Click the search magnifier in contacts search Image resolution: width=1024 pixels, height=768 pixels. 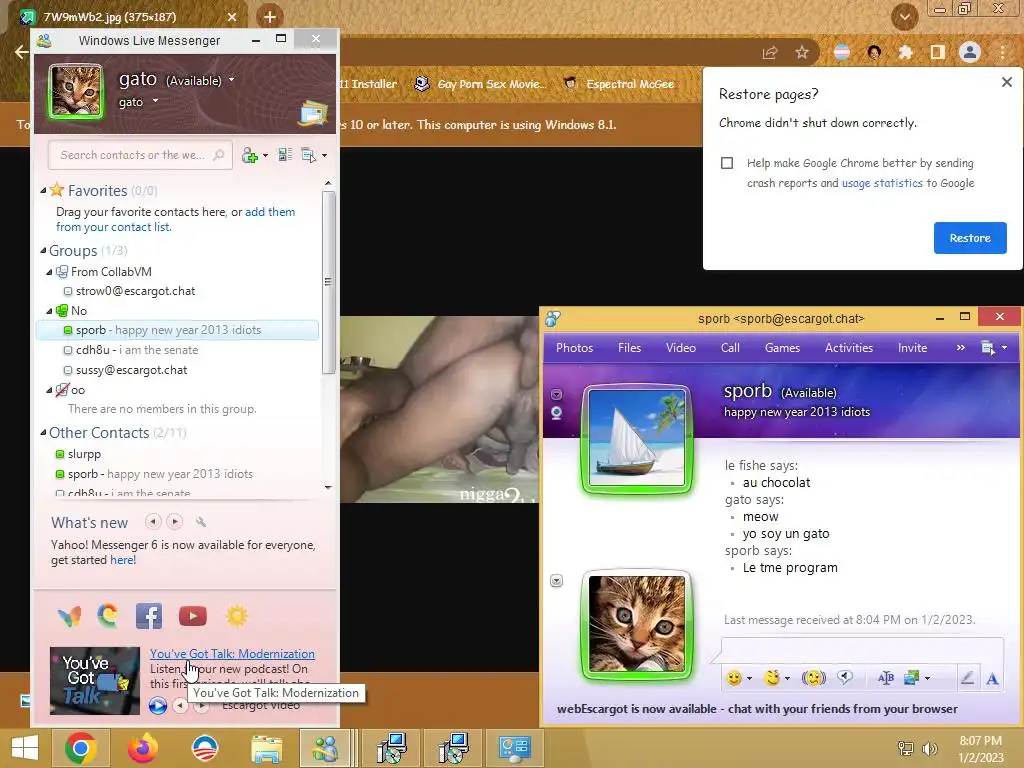click(x=219, y=155)
